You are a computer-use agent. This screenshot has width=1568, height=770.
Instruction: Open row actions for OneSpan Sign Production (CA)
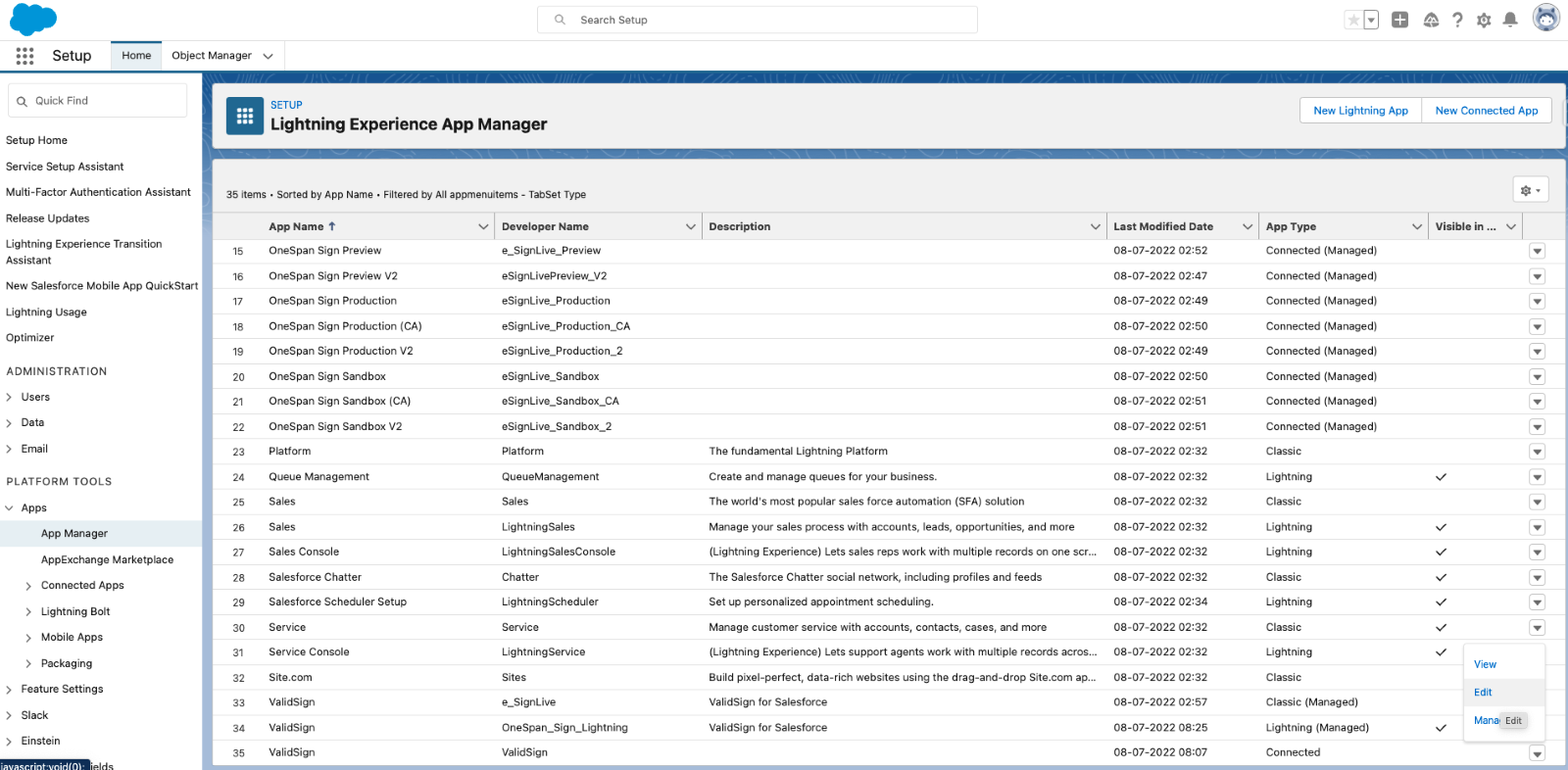tap(1537, 326)
